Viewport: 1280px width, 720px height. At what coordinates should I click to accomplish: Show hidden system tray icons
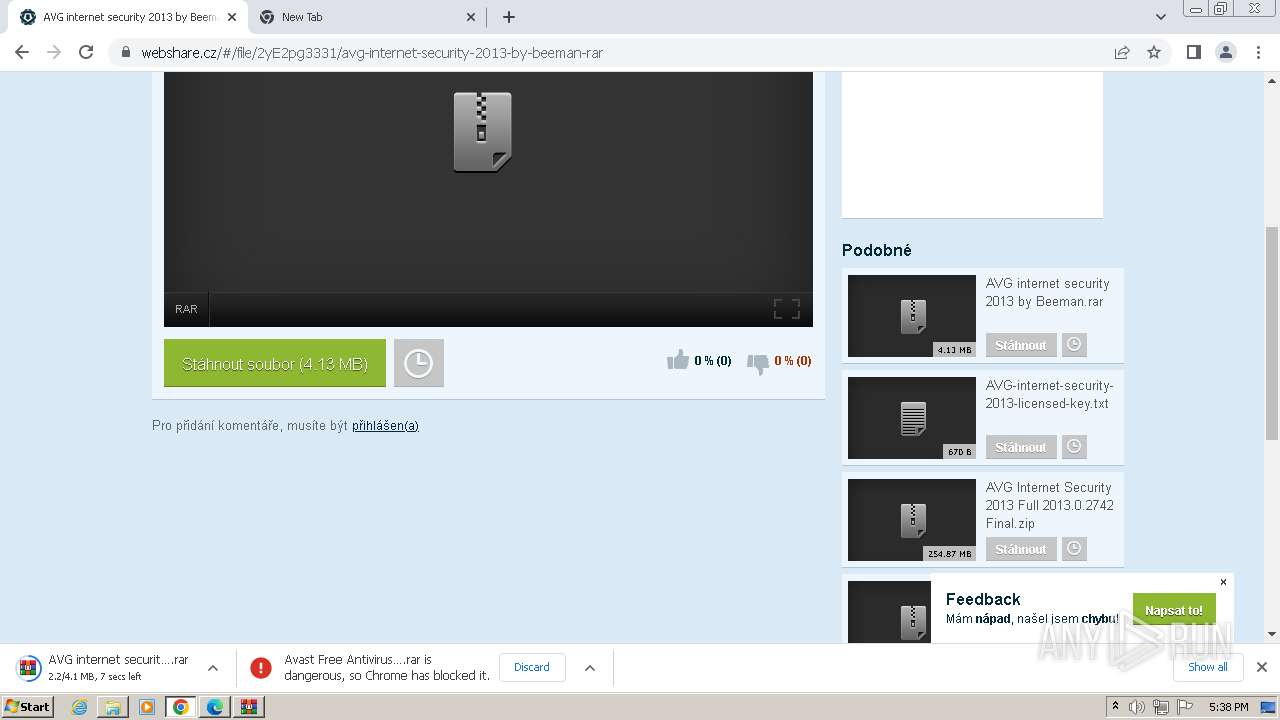pyautogui.click(x=1115, y=707)
